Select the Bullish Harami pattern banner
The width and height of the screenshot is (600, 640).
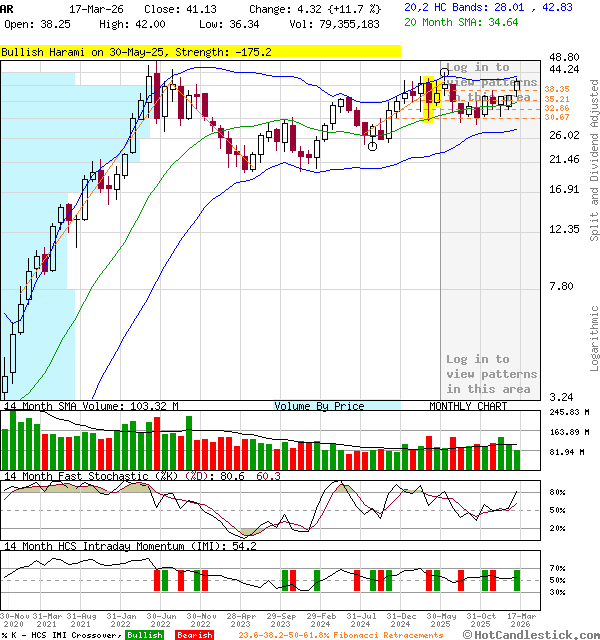[x=200, y=51]
